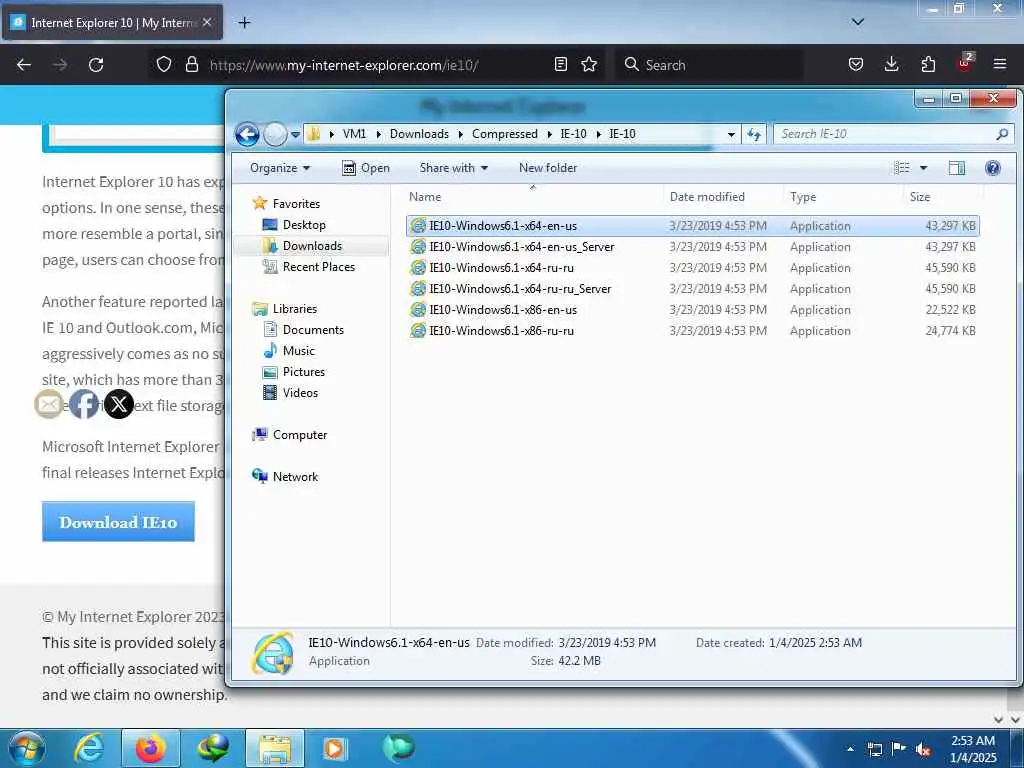
Task: Open Firefox list all tabs dropdown
Action: [x=857, y=22]
